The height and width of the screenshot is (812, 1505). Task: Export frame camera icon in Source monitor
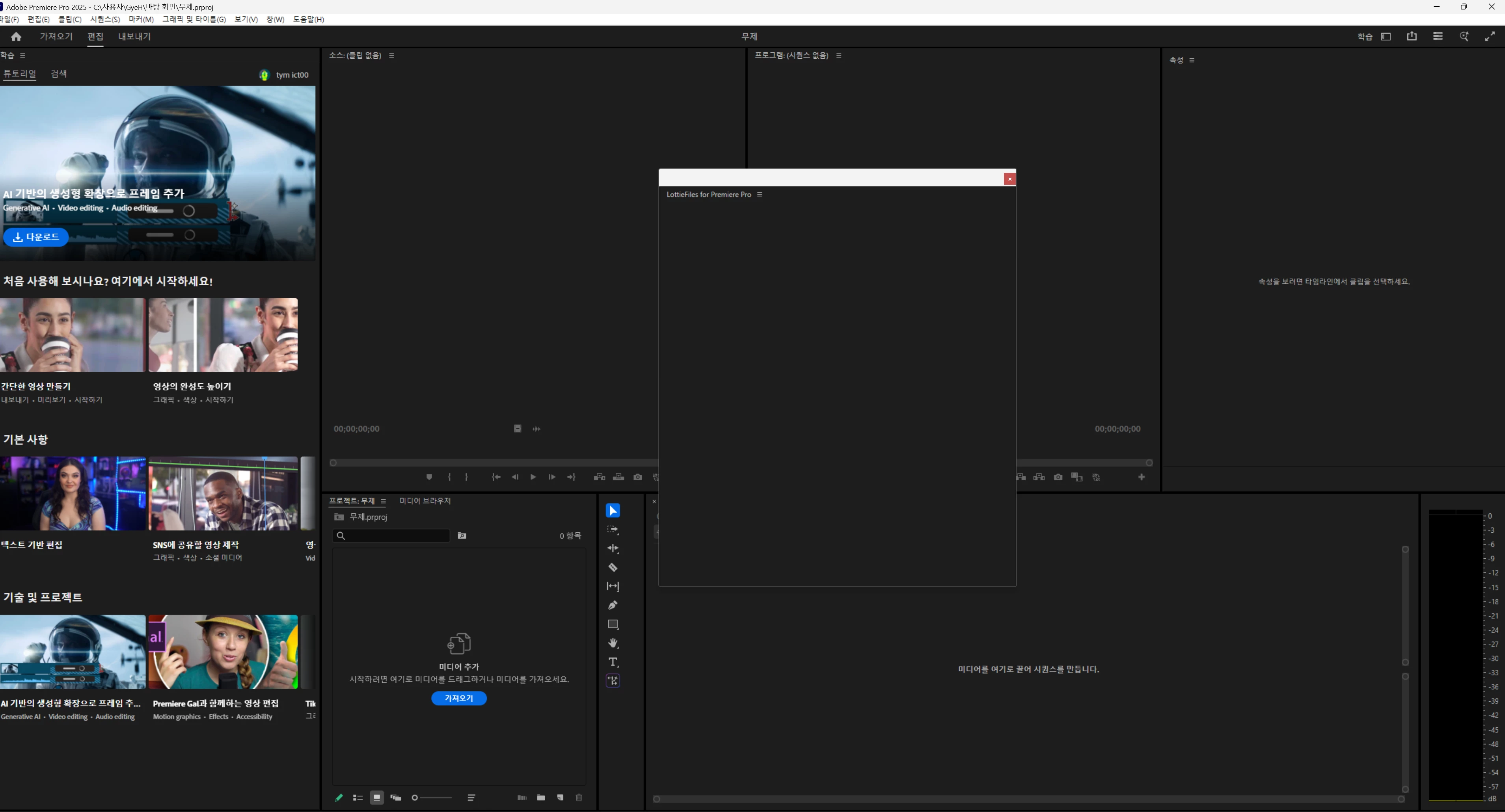coord(638,477)
